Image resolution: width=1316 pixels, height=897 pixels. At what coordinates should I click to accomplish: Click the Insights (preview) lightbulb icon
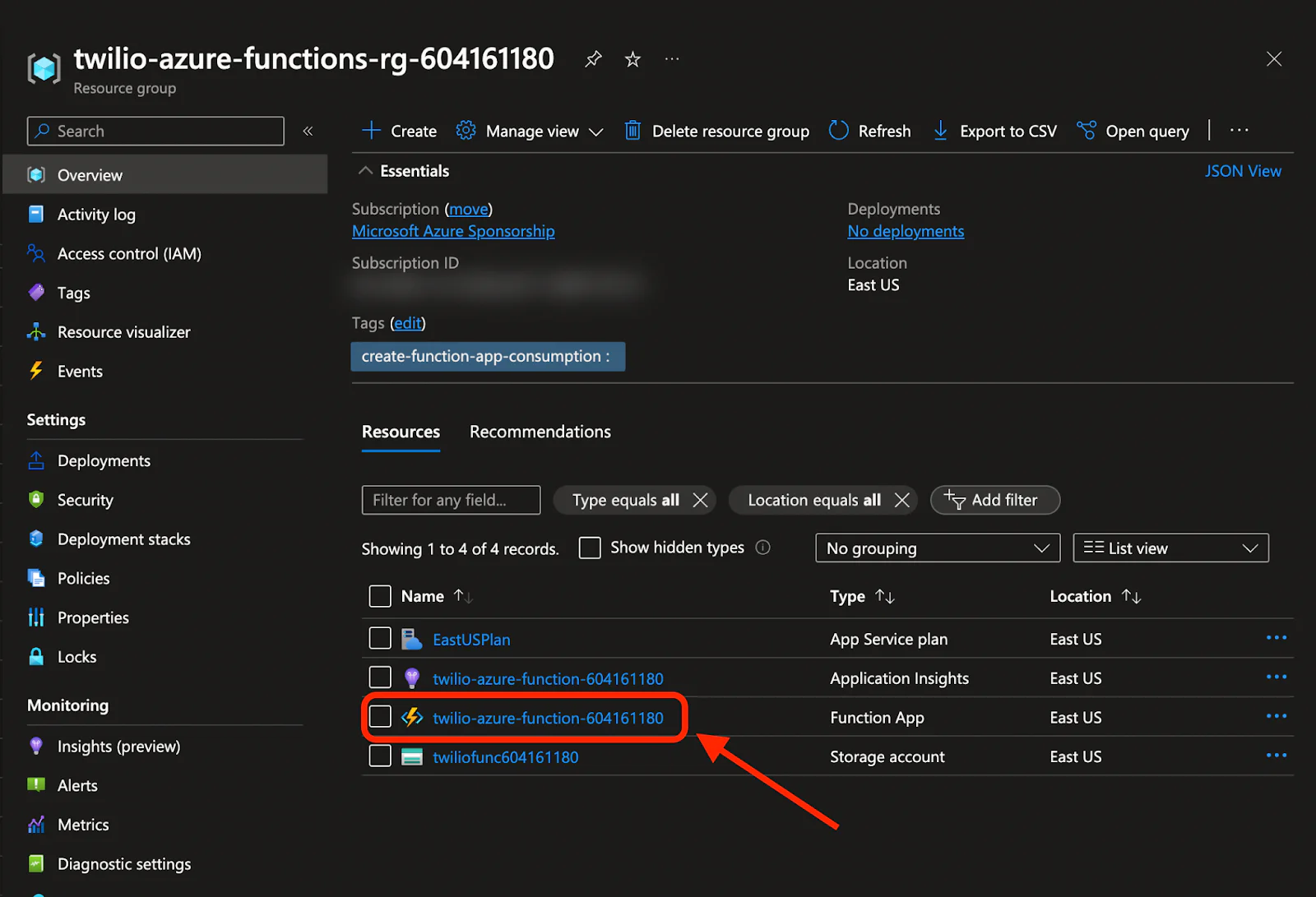[36, 746]
